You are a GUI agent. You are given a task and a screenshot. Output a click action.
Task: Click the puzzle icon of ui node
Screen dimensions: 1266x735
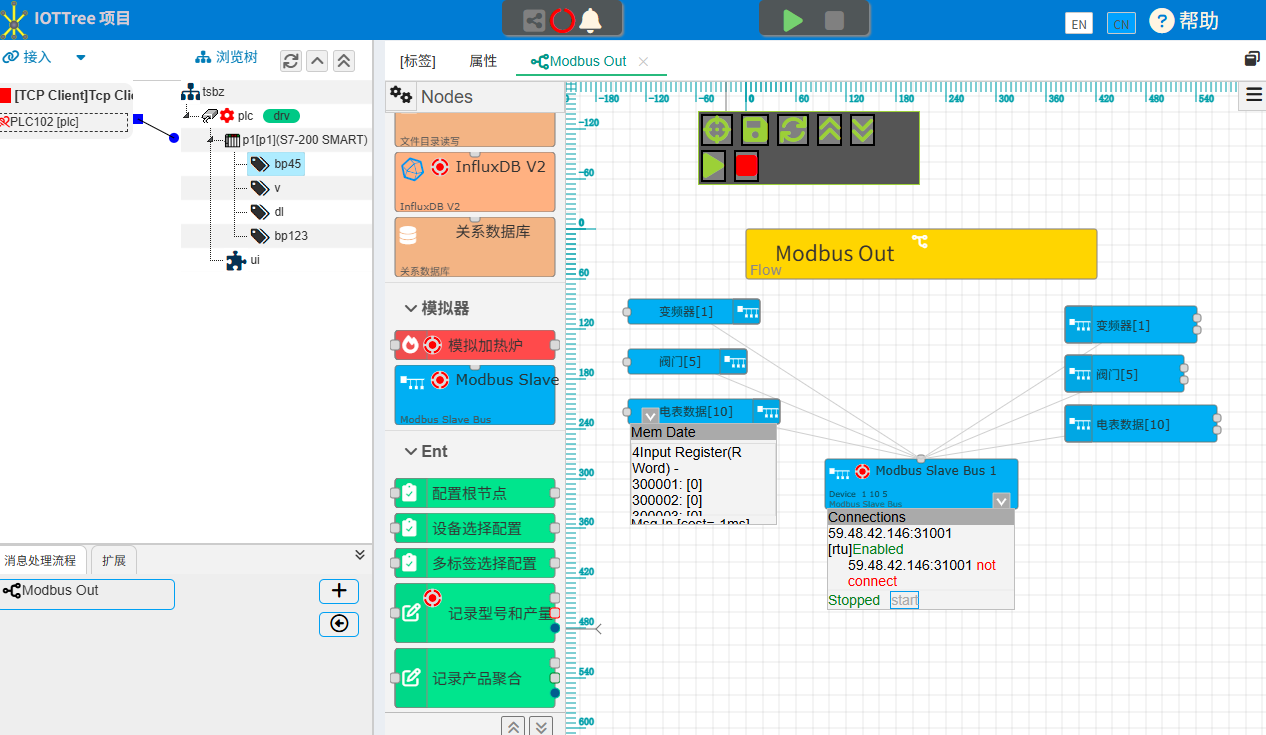pos(236,260)
